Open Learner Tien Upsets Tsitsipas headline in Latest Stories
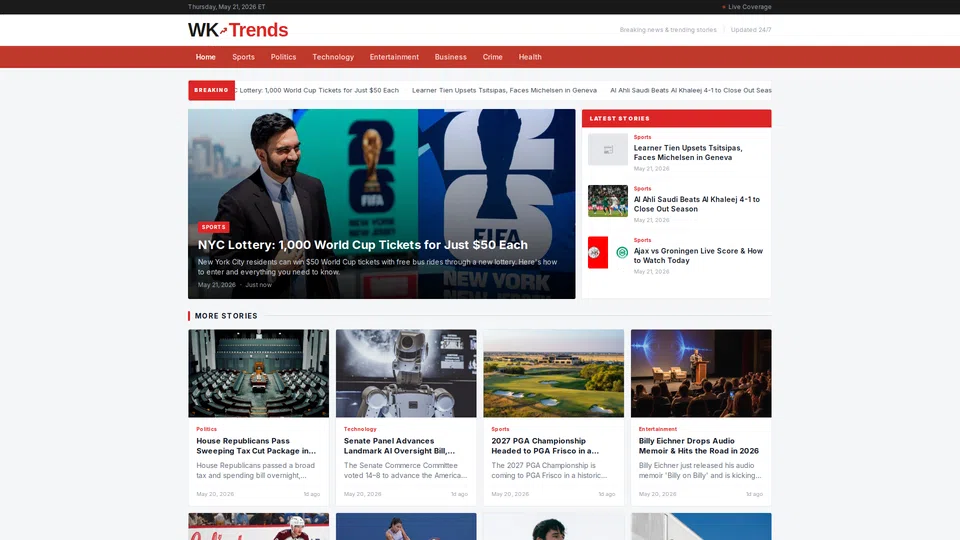This screenshot has width=960, height=540. tap(688, 152)
